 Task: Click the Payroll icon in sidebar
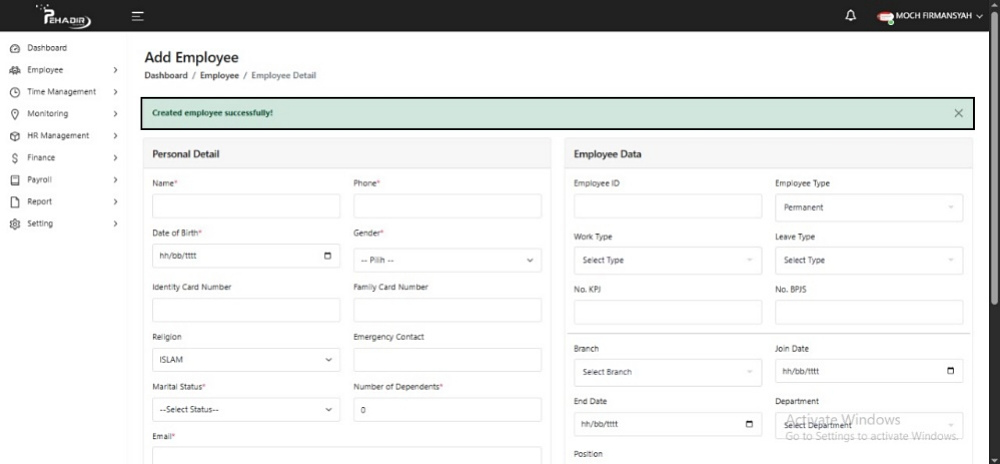[x=15, y=180]
